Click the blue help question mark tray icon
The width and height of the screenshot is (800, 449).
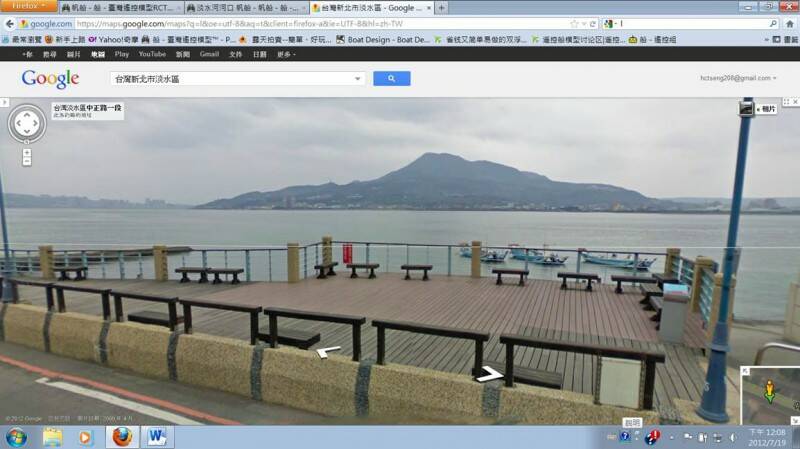624,436
